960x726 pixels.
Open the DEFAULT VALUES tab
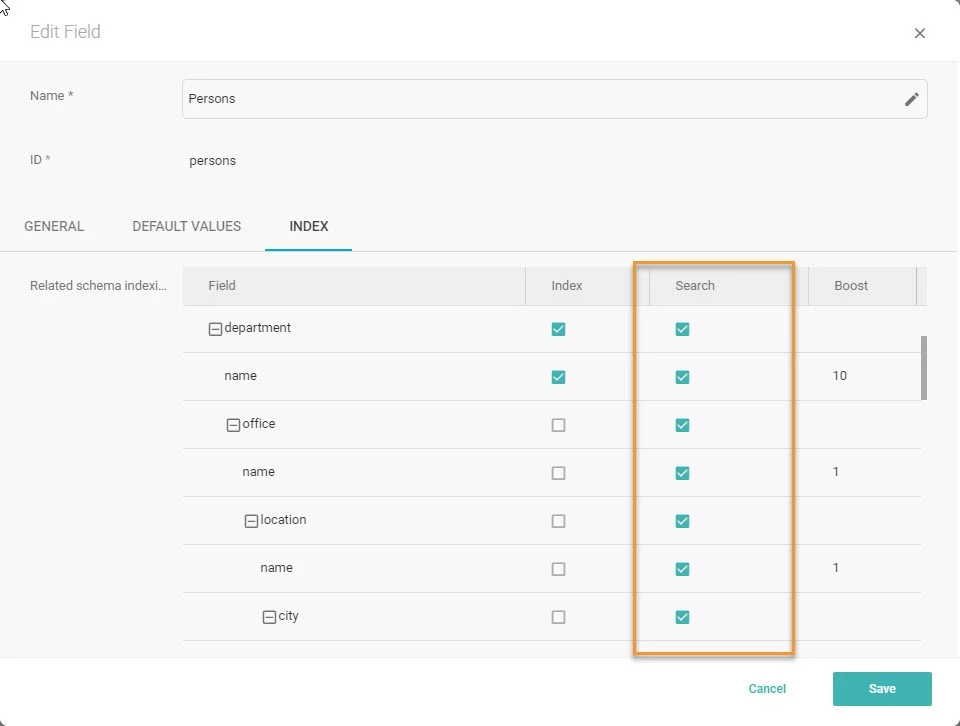pyautogui.click(x=187, y=226)
